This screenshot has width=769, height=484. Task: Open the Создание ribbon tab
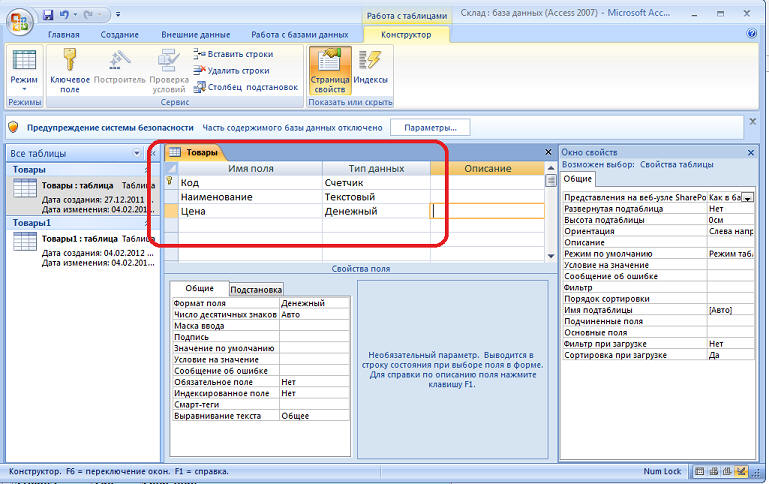coord(120,34)
